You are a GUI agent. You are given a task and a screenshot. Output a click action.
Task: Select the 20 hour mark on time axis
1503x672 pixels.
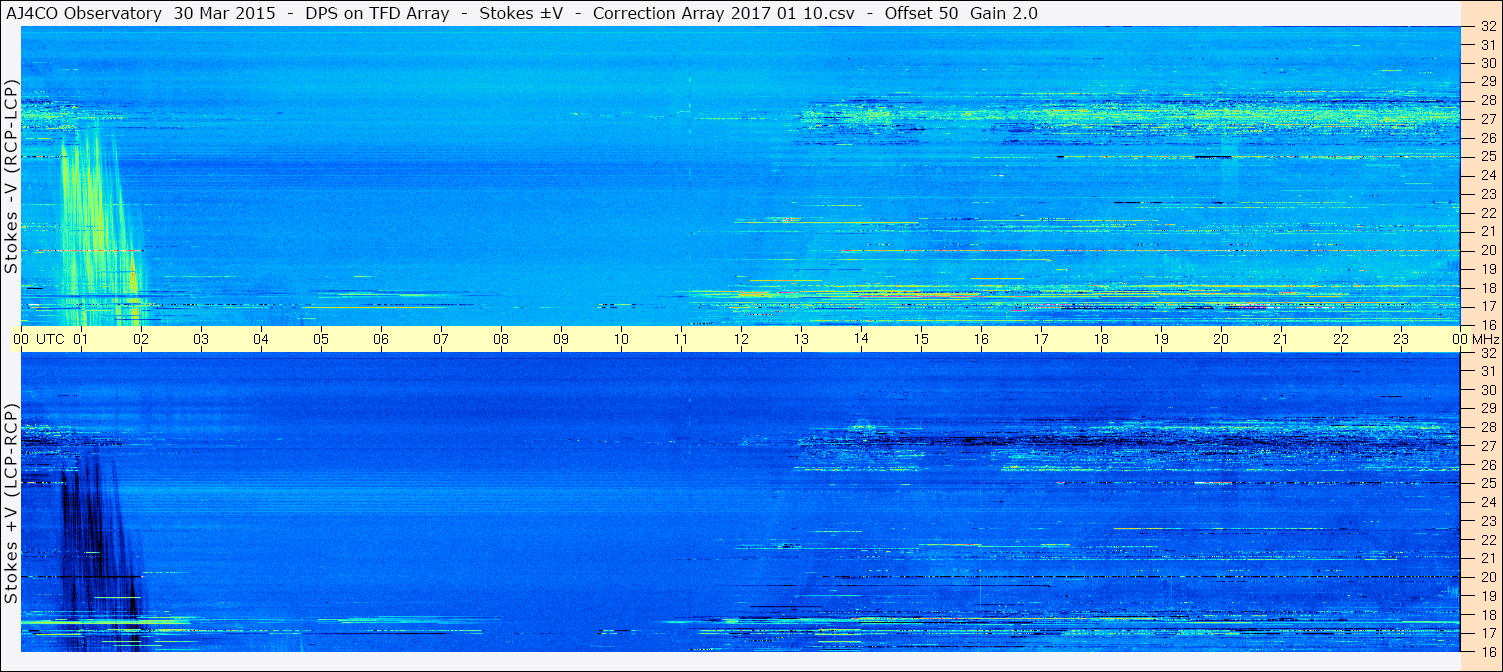tap(1221, 339)
